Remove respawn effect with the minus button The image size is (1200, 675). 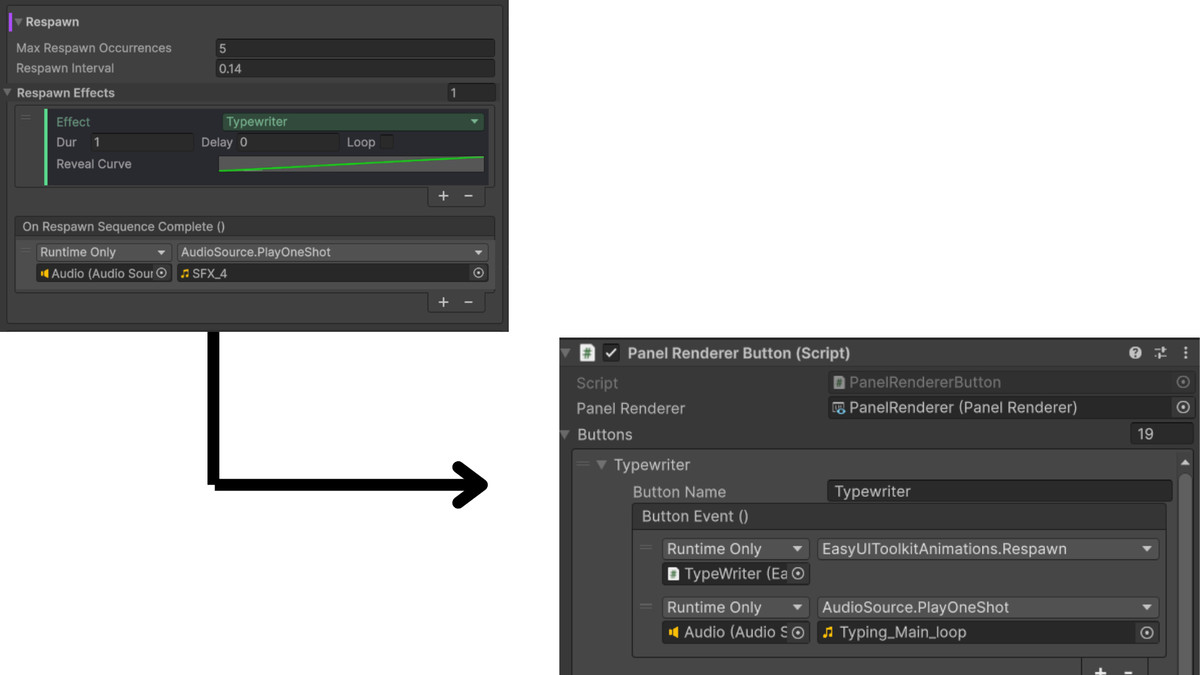click(468, 196)
